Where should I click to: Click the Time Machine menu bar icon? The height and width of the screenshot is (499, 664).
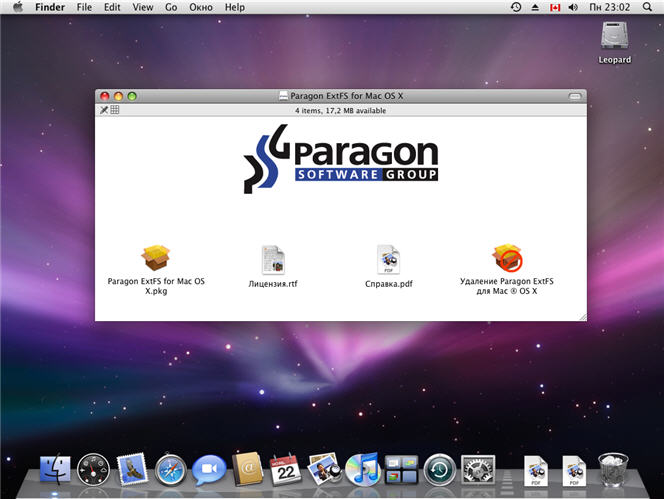tap(516, 7)
